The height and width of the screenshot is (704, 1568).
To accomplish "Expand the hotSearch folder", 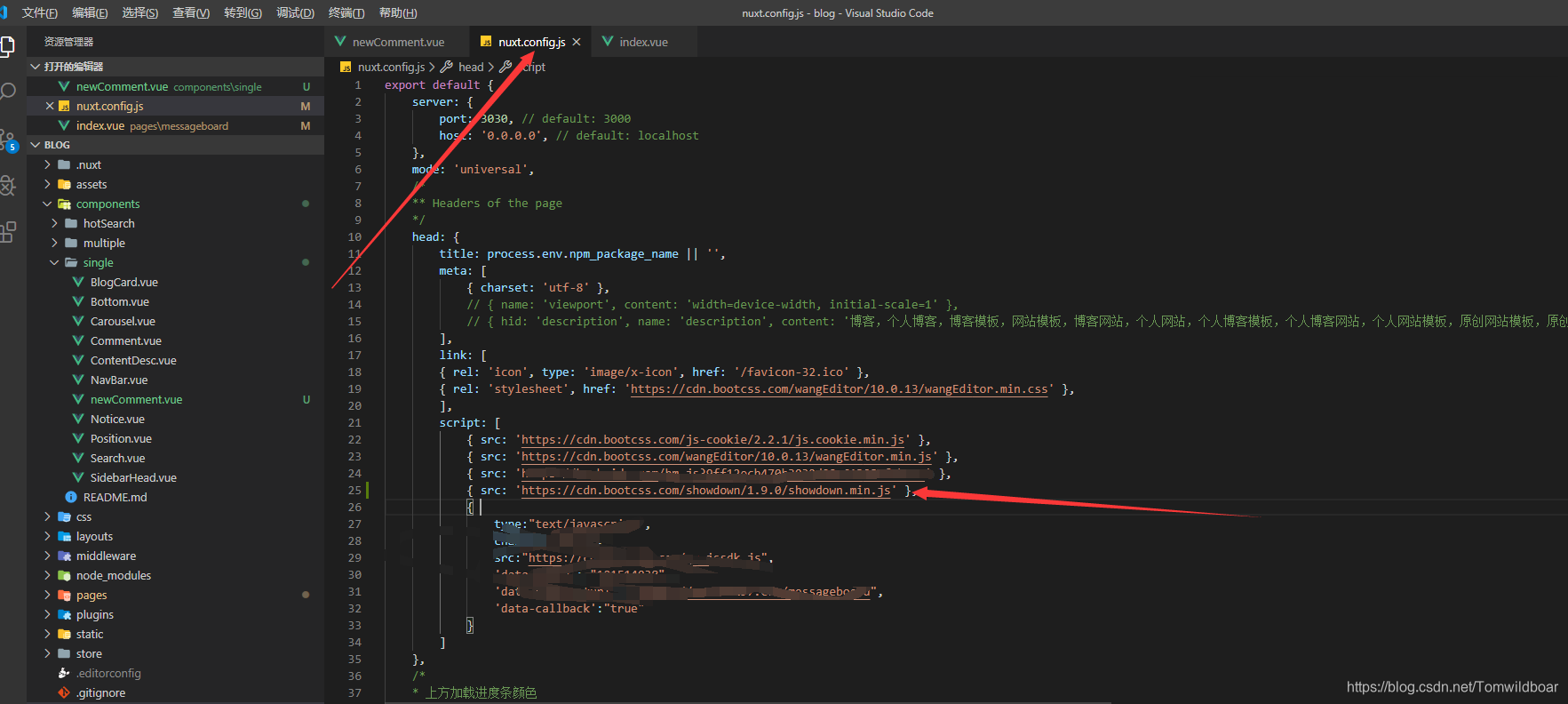I will (x=54, y=223).
